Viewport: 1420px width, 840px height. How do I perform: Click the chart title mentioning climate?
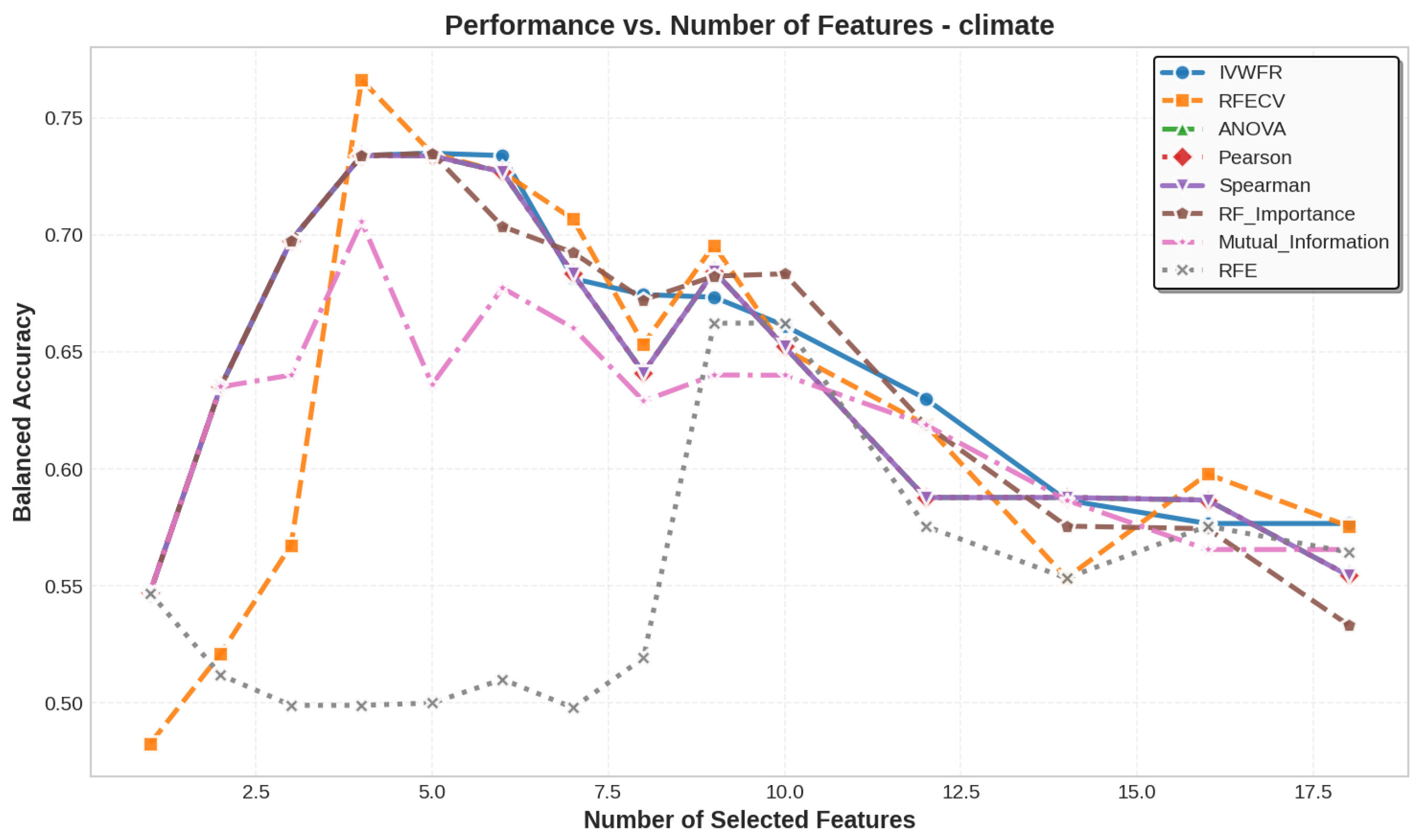[x=749, y=26]
